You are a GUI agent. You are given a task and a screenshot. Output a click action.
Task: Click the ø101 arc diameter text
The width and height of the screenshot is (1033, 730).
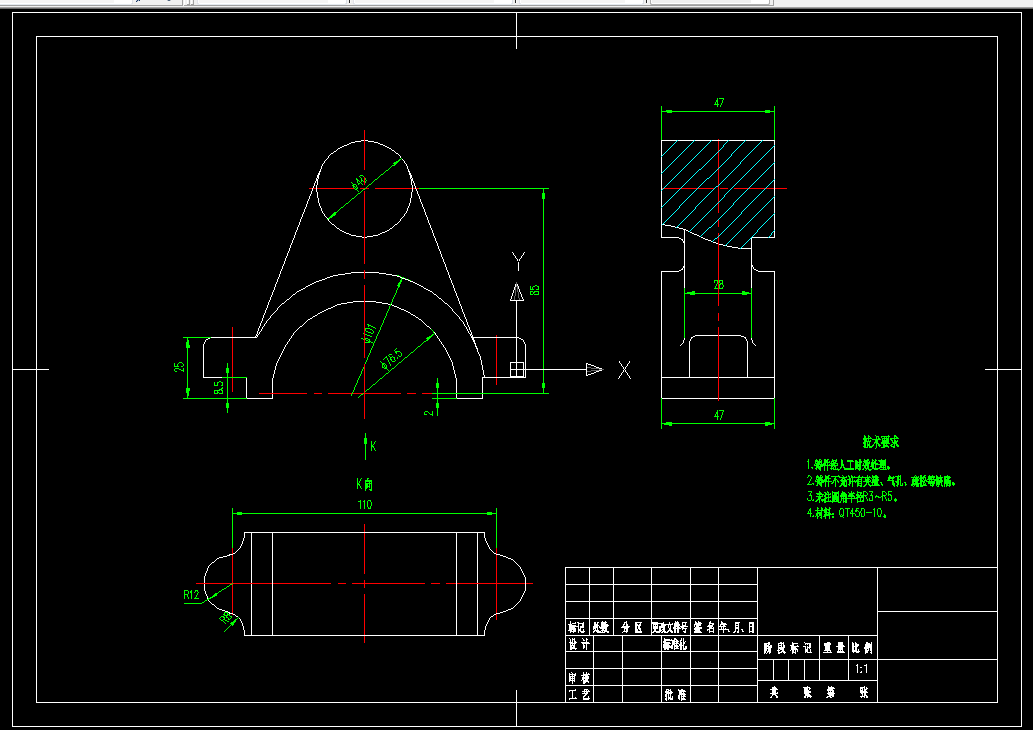(x=369, y=333)
